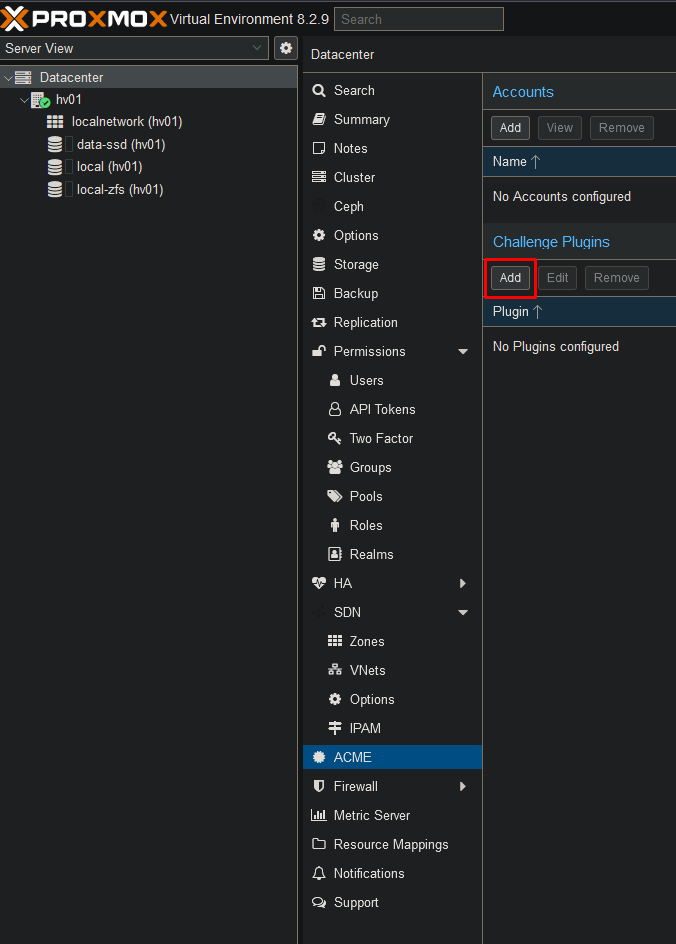
Task: Open Backup via floppy disk icon
Action: pos(319,293)
